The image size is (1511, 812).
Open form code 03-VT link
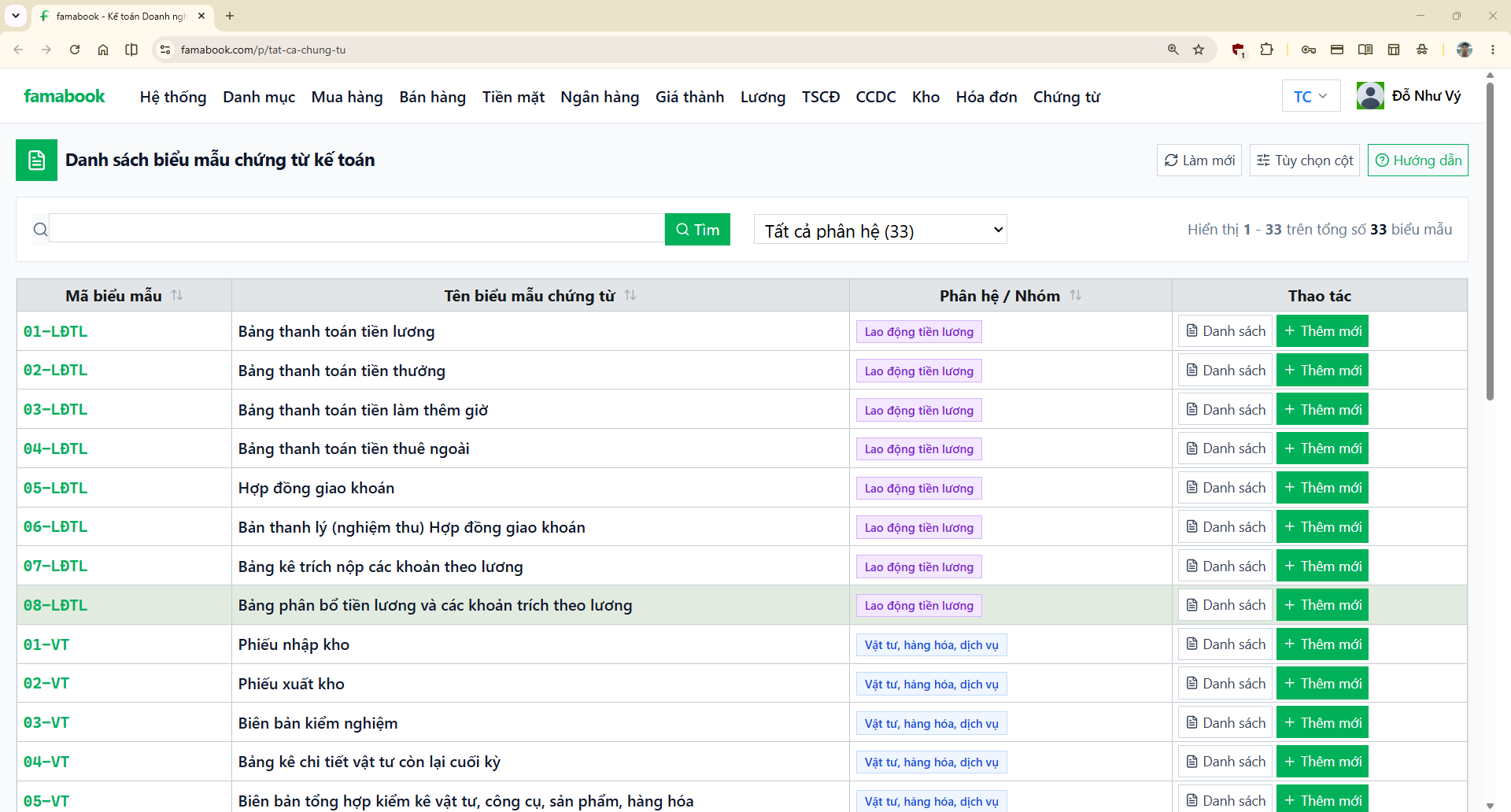click(46, 722)
